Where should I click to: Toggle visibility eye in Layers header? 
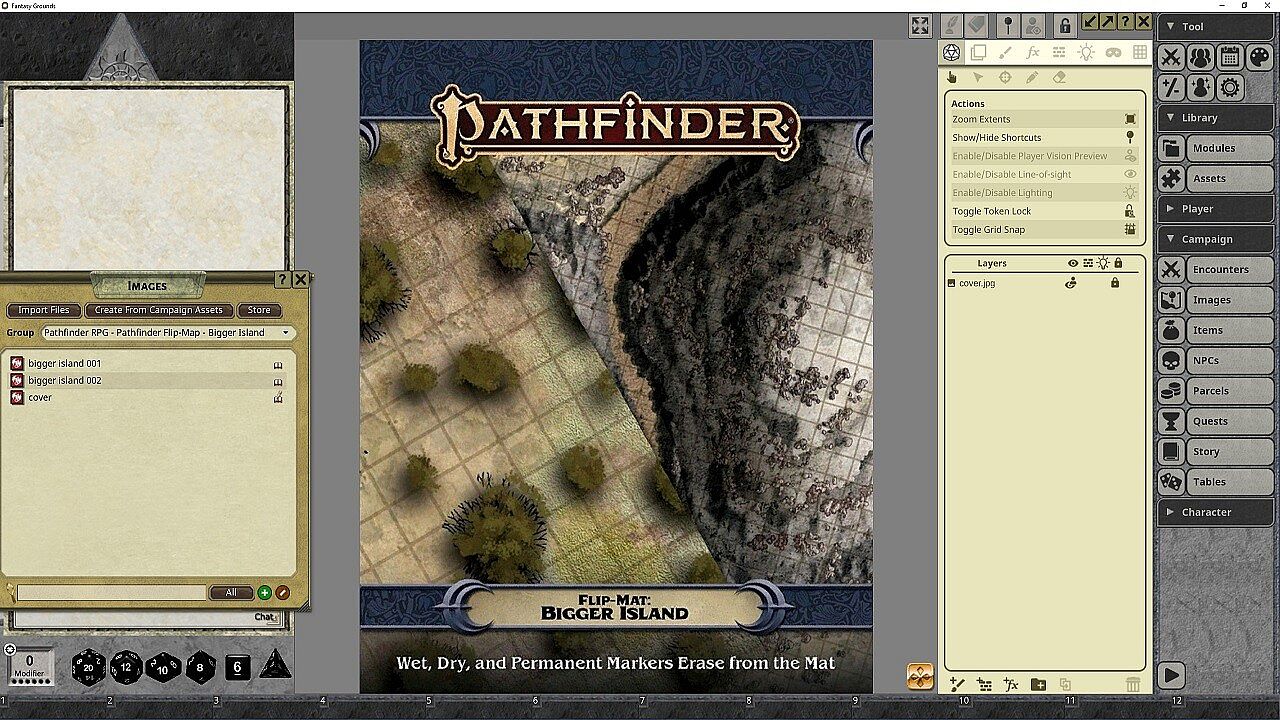point(1073,264)
